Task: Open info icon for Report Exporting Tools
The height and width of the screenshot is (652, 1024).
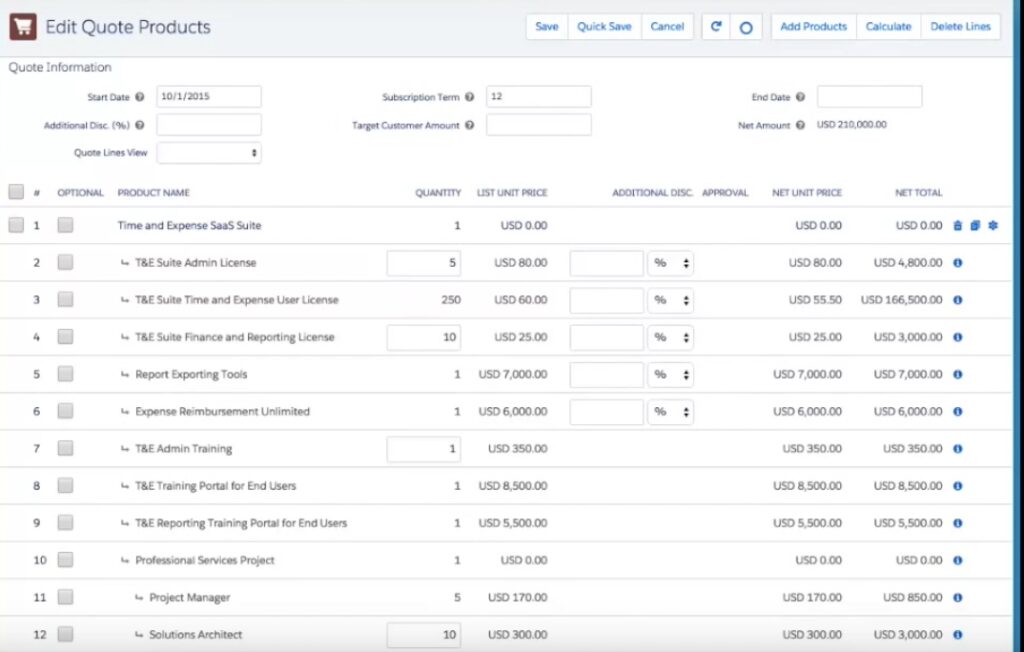Action: [x=957, y=374]
